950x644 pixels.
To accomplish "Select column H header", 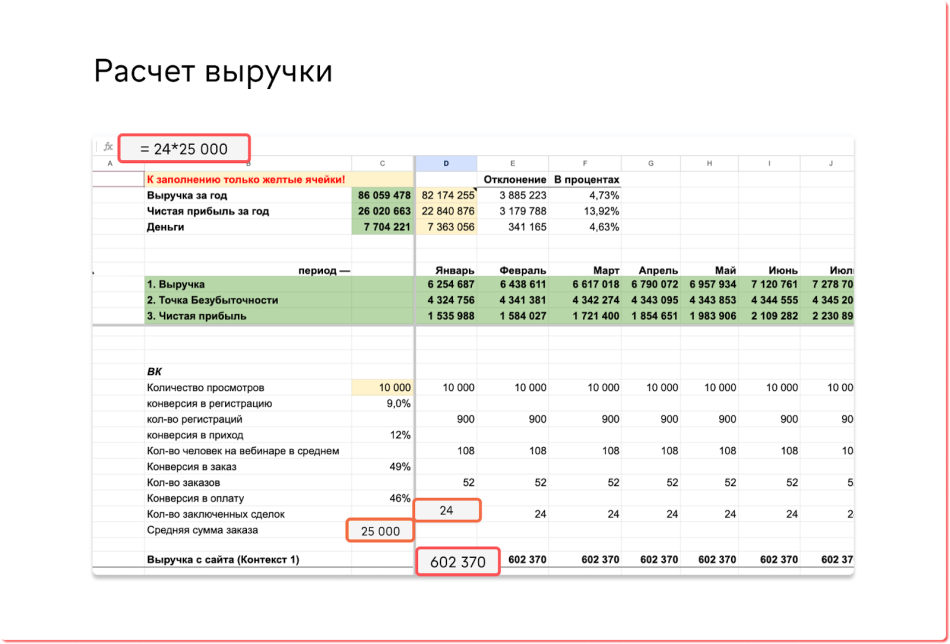I will 709,164.
